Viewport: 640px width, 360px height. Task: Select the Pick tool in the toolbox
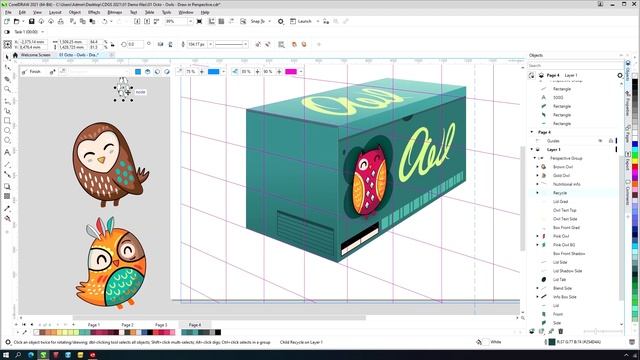(x=7, y=57)
